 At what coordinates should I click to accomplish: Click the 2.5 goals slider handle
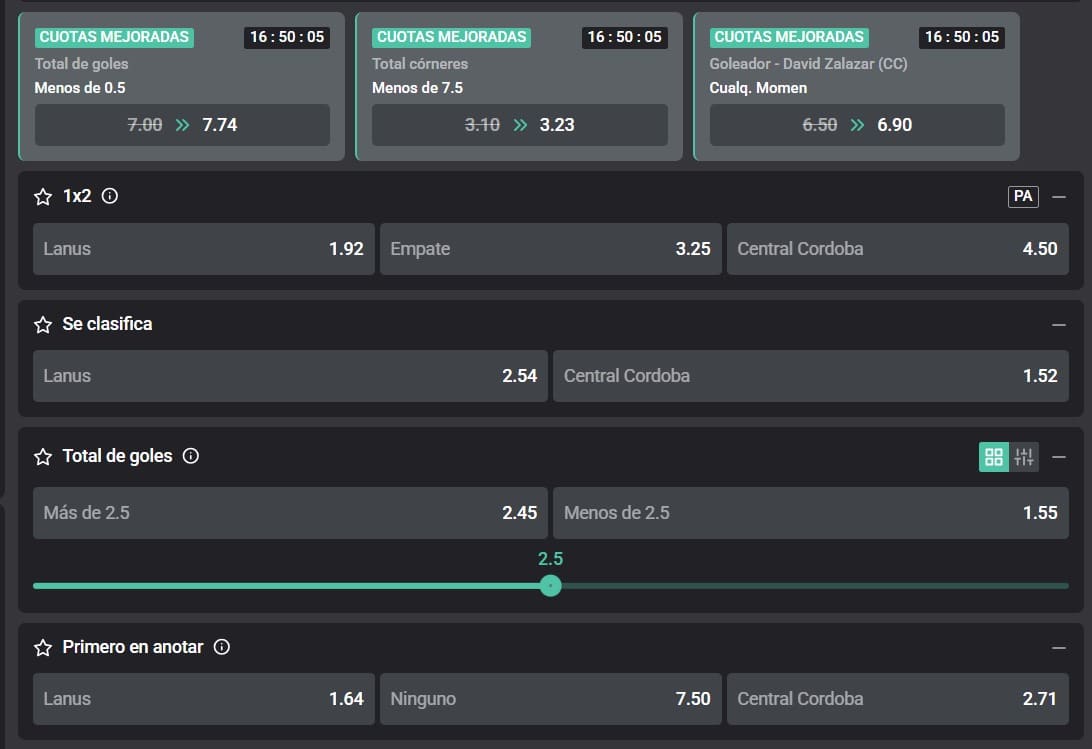(x=550, y=586)
